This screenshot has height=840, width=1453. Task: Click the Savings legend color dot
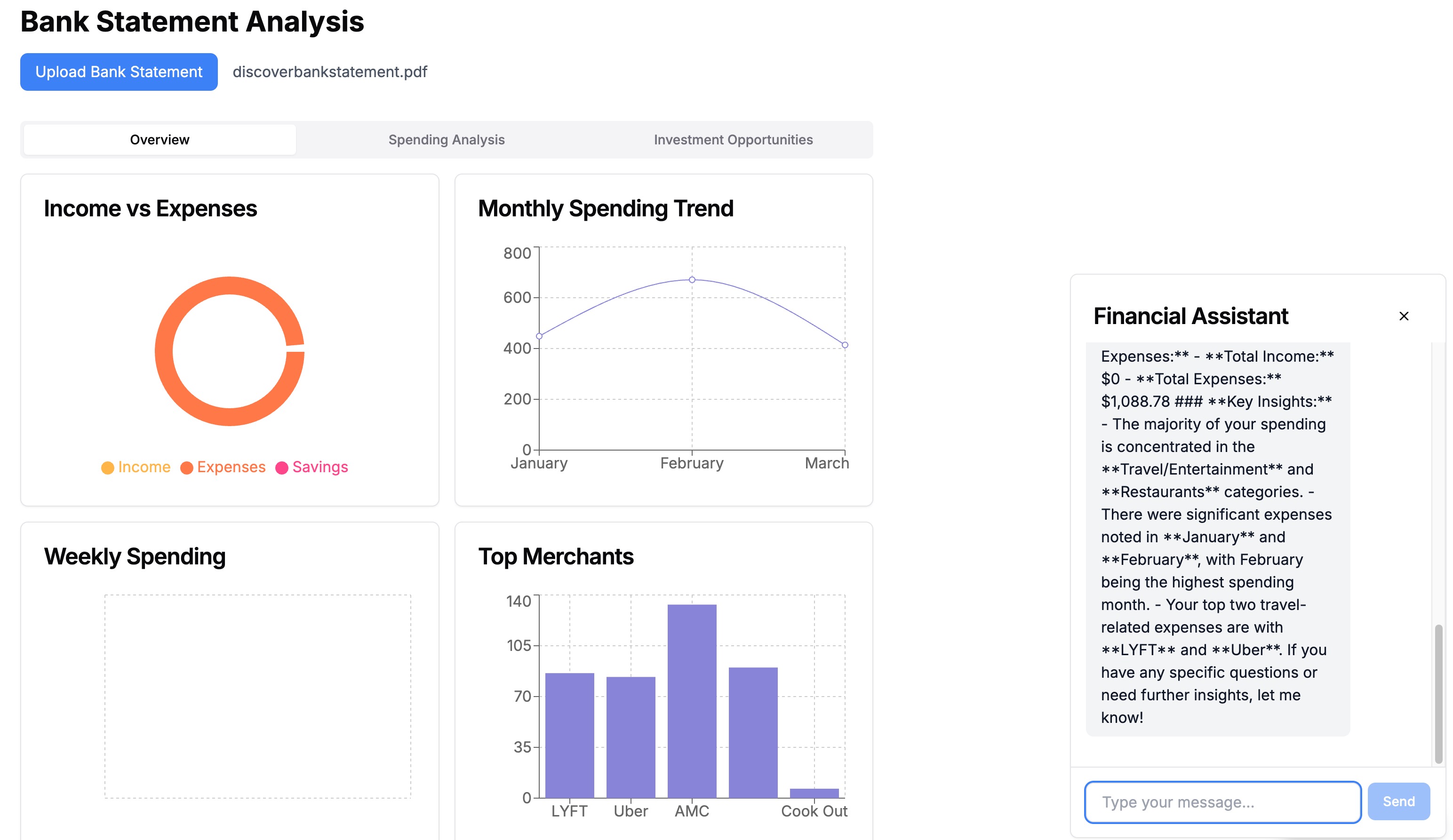click(281, 468)
